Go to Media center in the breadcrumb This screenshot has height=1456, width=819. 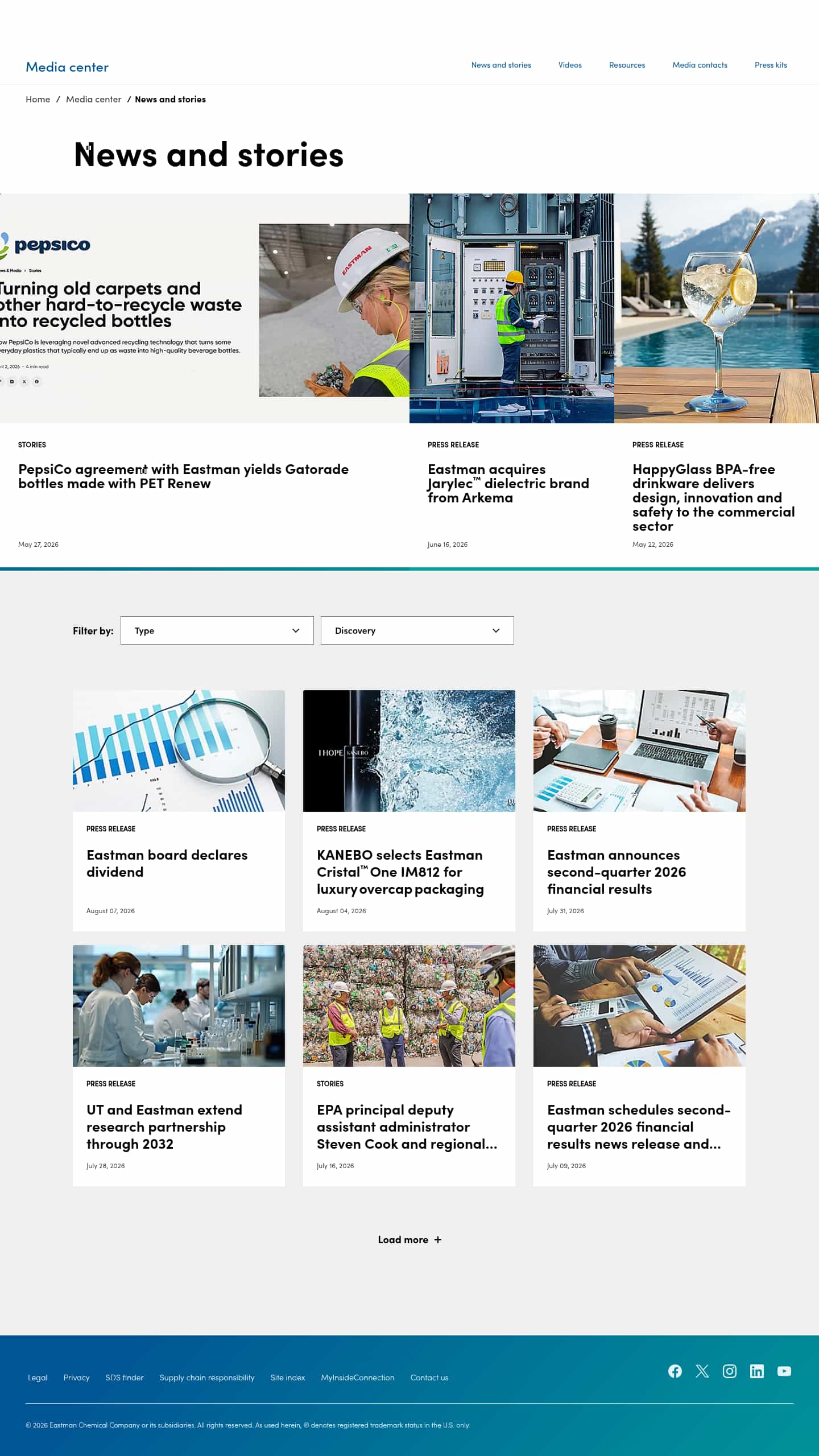[93, 99]
